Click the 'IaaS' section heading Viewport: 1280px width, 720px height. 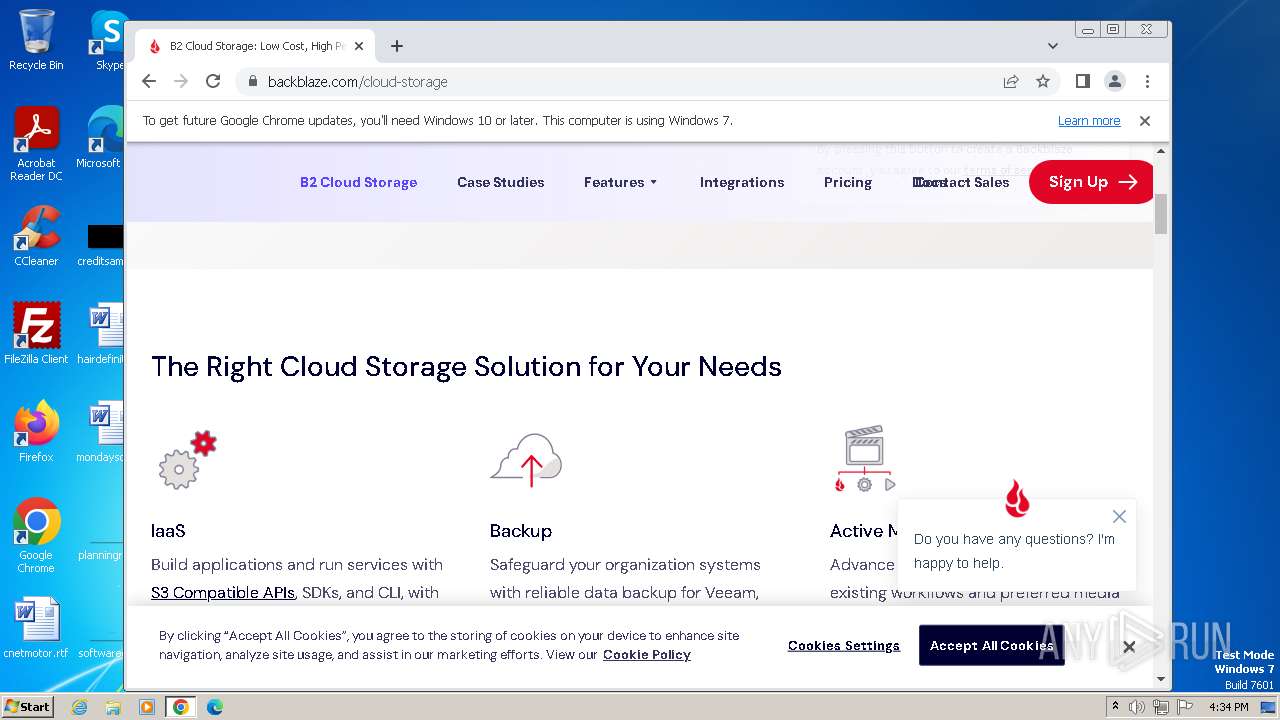(168, 531)
